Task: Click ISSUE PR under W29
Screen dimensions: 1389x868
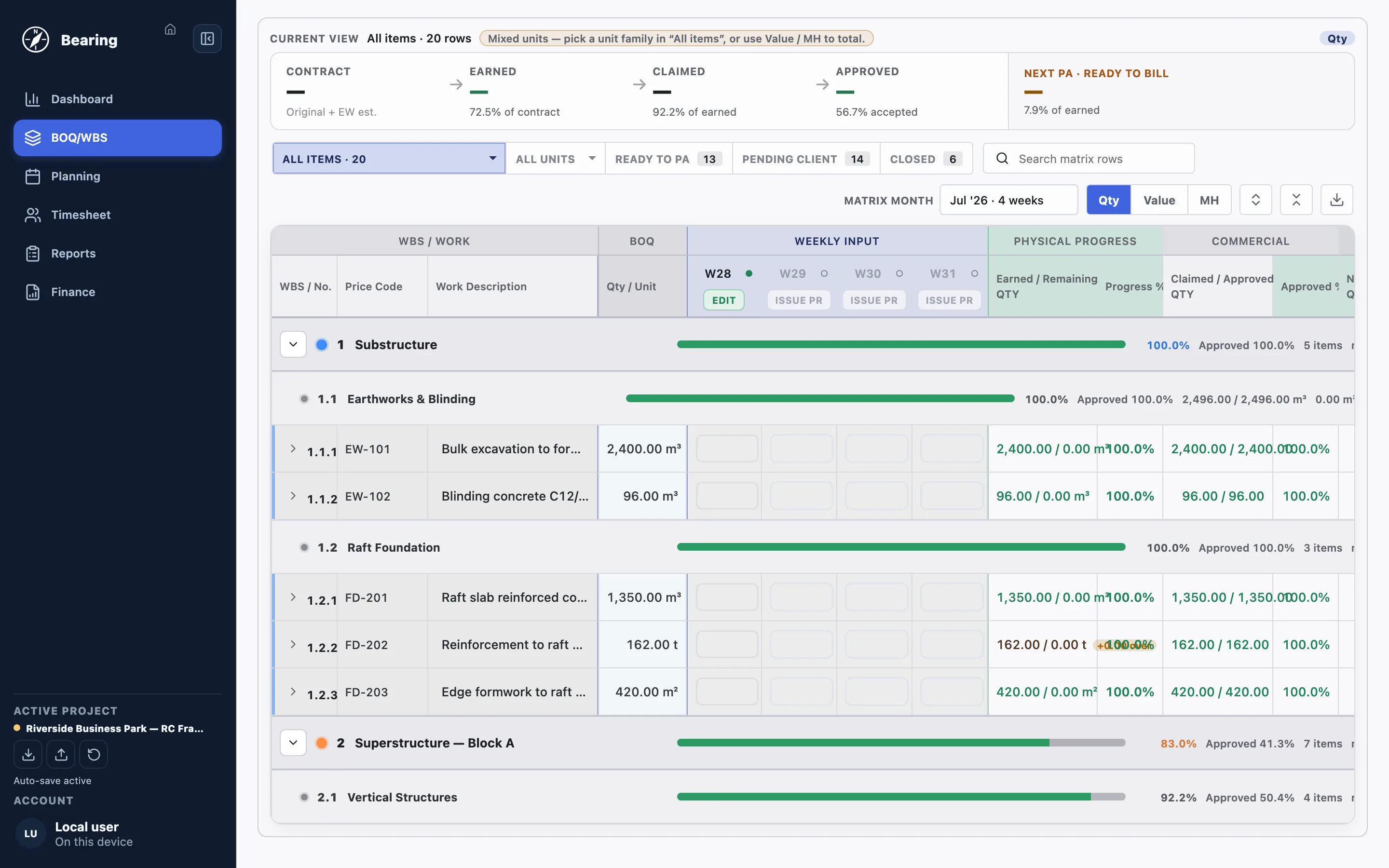Action: click(798, 299)
